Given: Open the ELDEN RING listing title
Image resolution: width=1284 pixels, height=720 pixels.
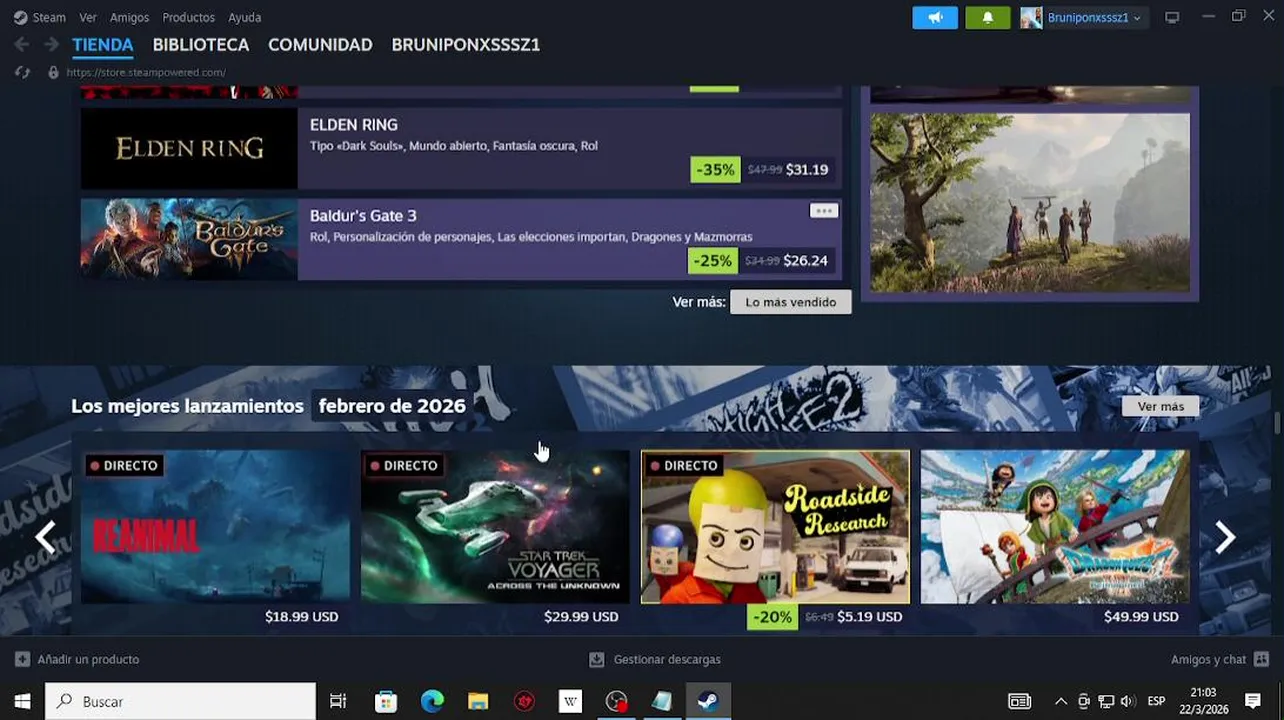Looking at the screenshot, I should coord(354,125).
